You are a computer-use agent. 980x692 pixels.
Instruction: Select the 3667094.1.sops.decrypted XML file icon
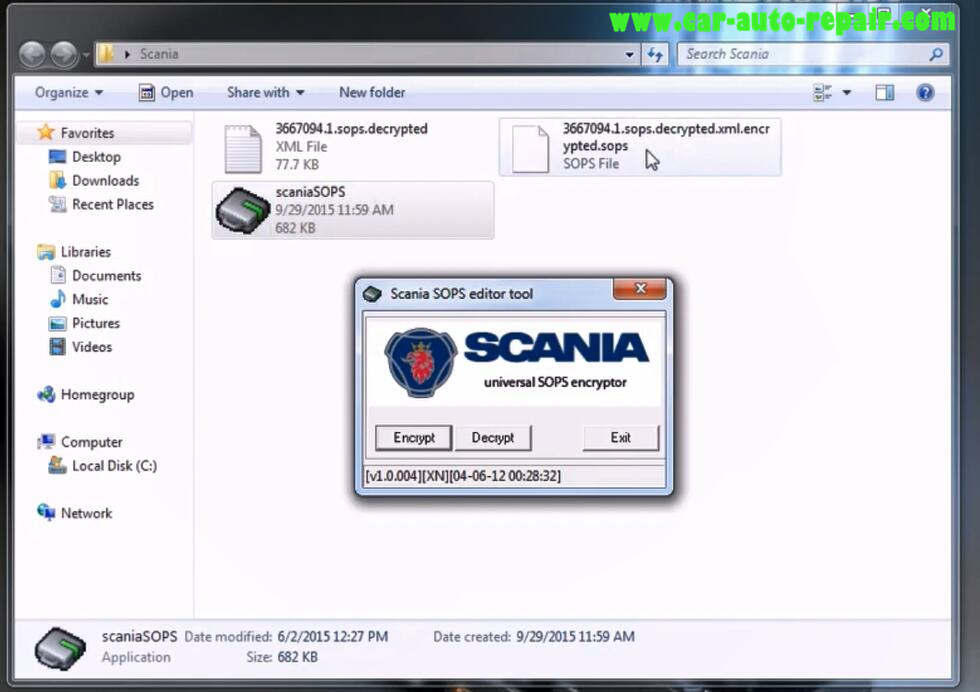tap(243, 148)
